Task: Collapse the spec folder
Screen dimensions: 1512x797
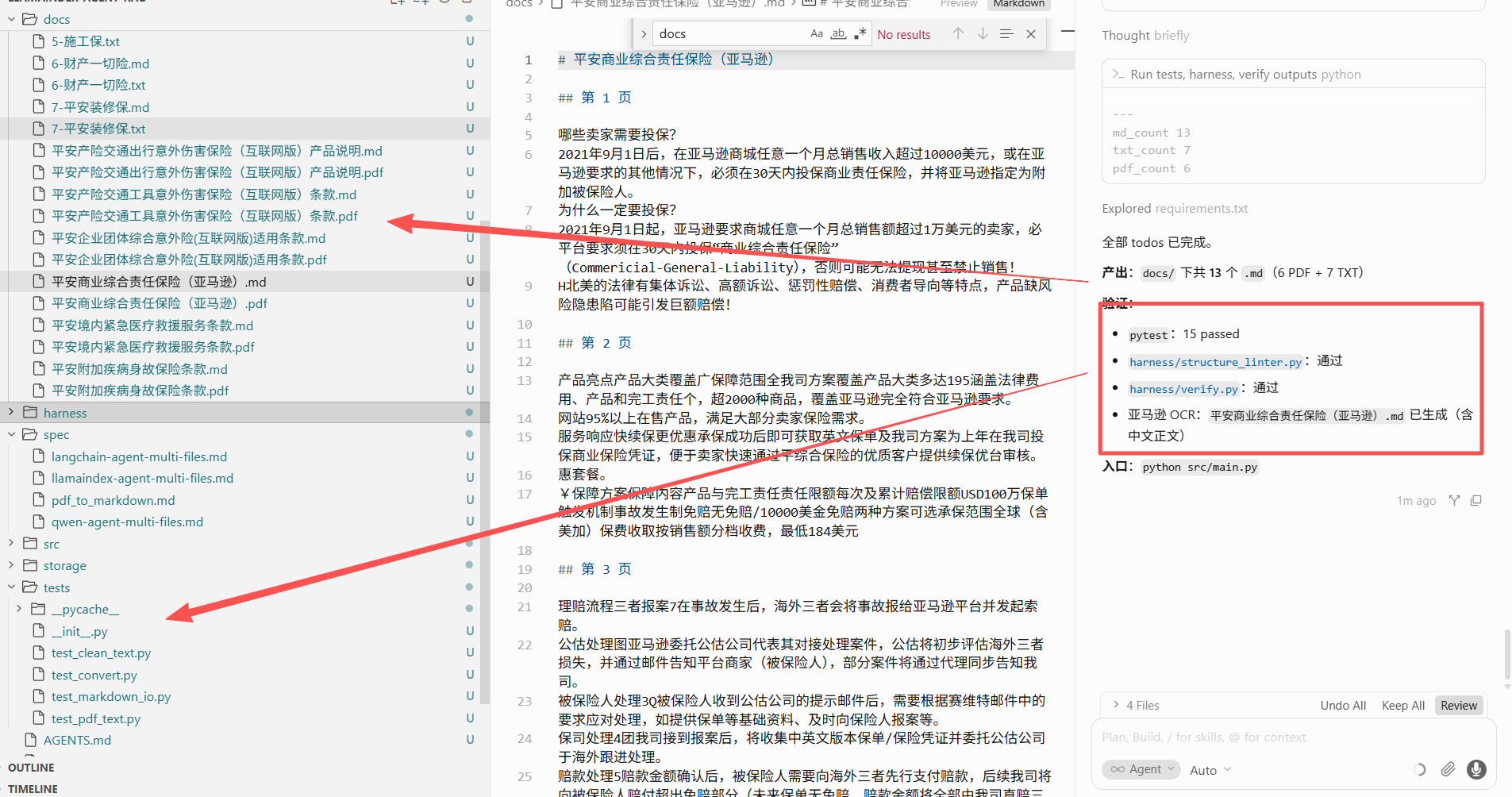Action: 12,435
